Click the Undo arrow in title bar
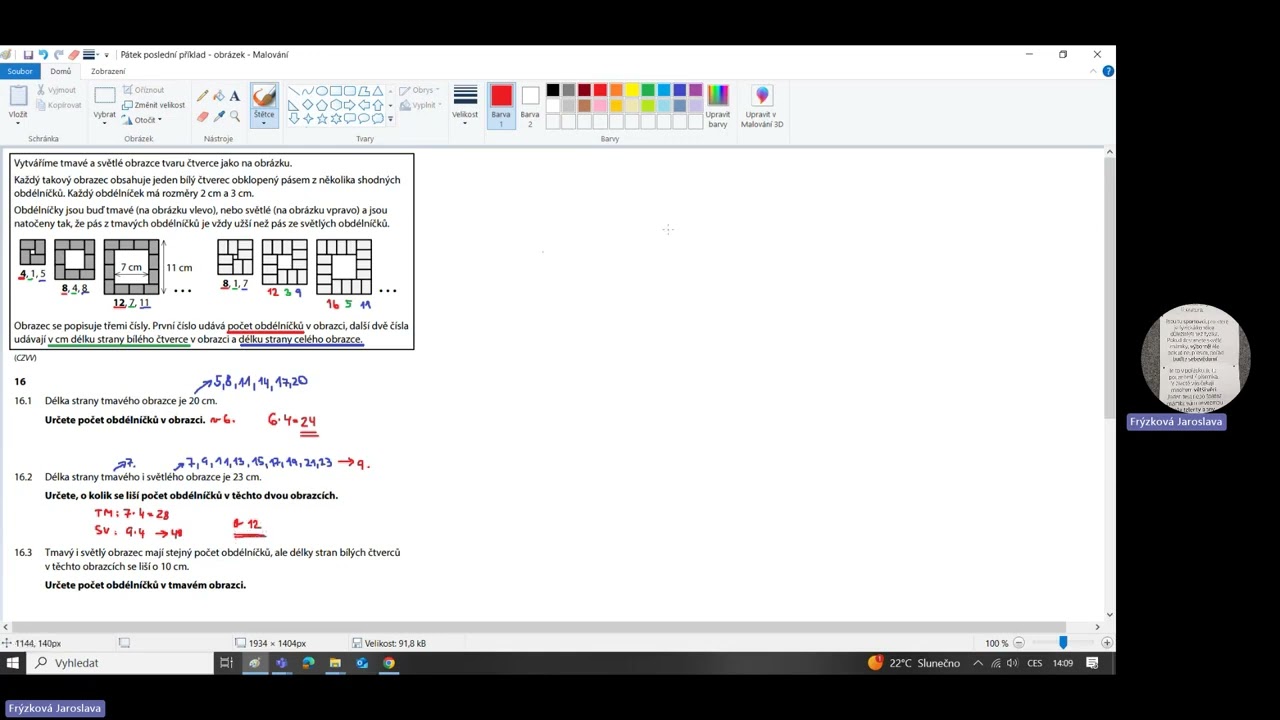Image resolution: width=1280 pixels, height=720 pixels. pyautogui.click(x=43, y=55)
